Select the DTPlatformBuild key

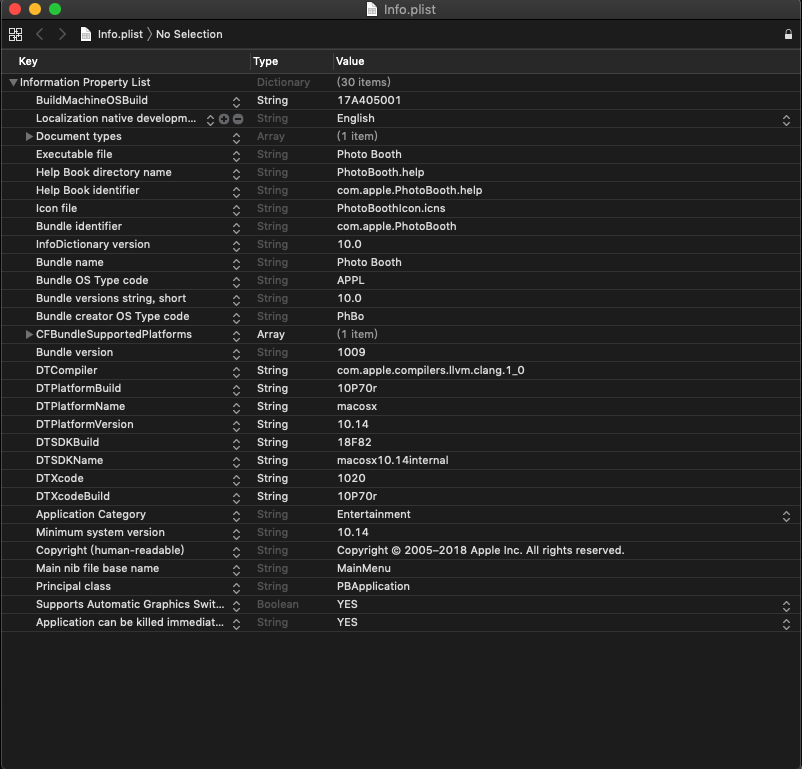(78, 388)
